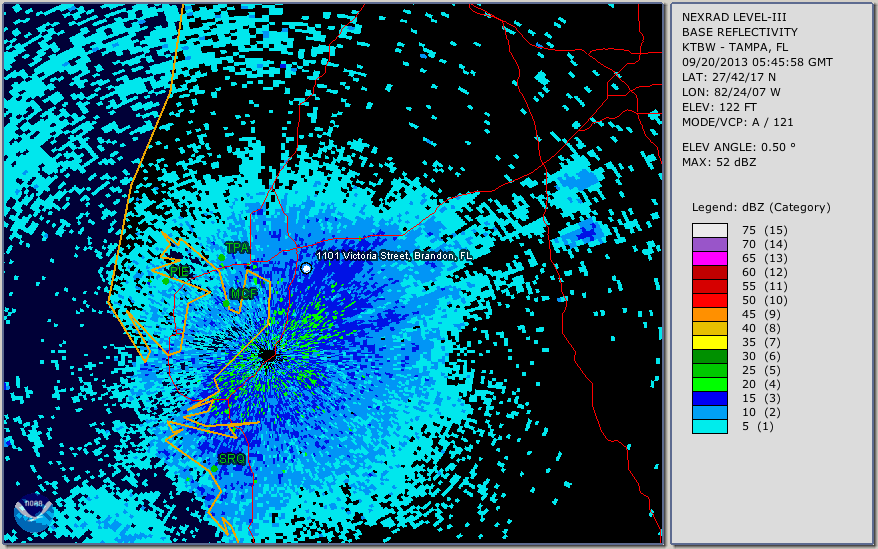This screenshot has height=549, width=878.
Task: Click the 'MAX: 52 dBZ' text
Action: (x=719, y=162)
